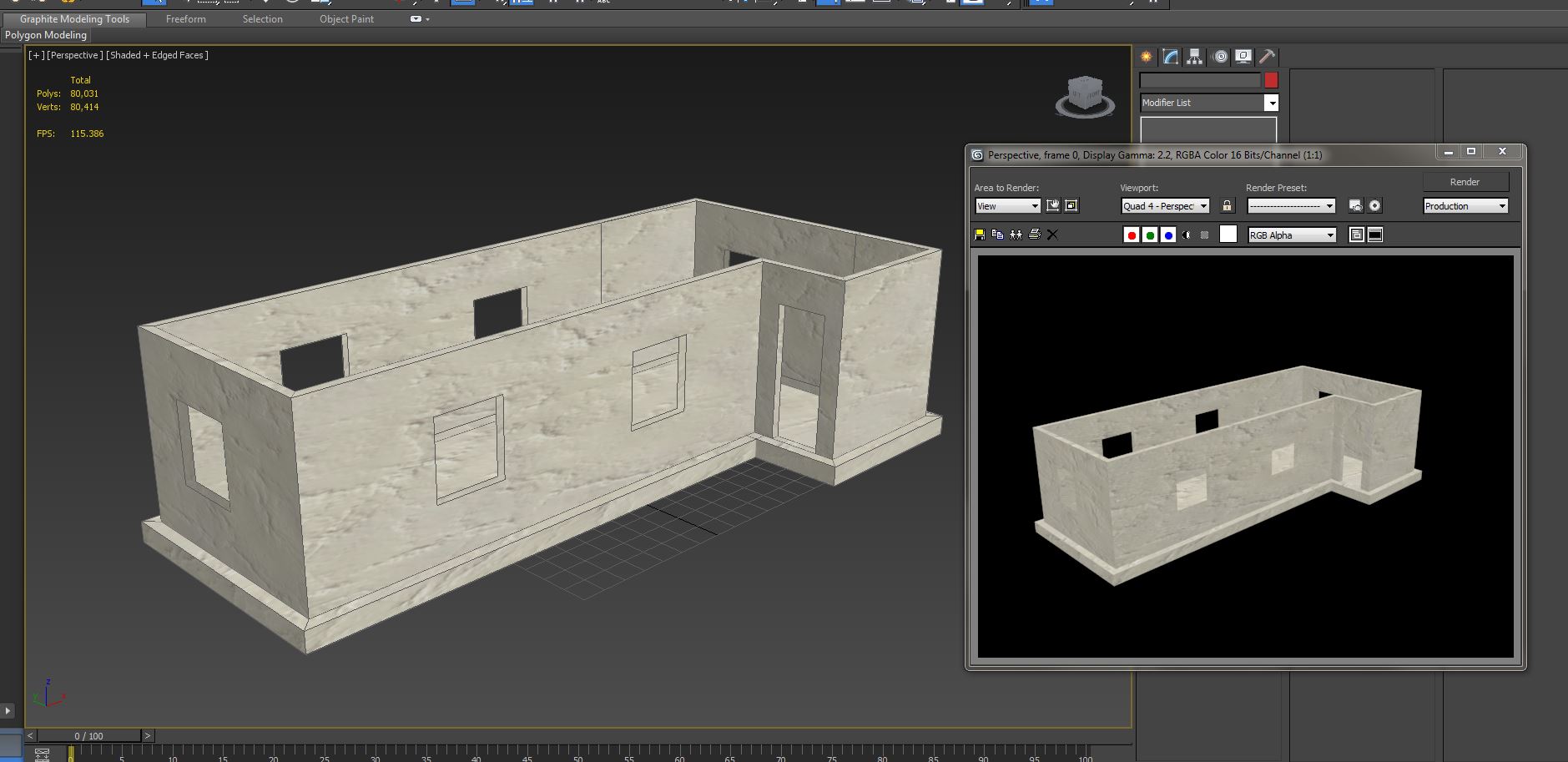This screenshot has width=1568, height=762.
Task: Select the Hierarchy panel icon
Action: pos(1195,56)
